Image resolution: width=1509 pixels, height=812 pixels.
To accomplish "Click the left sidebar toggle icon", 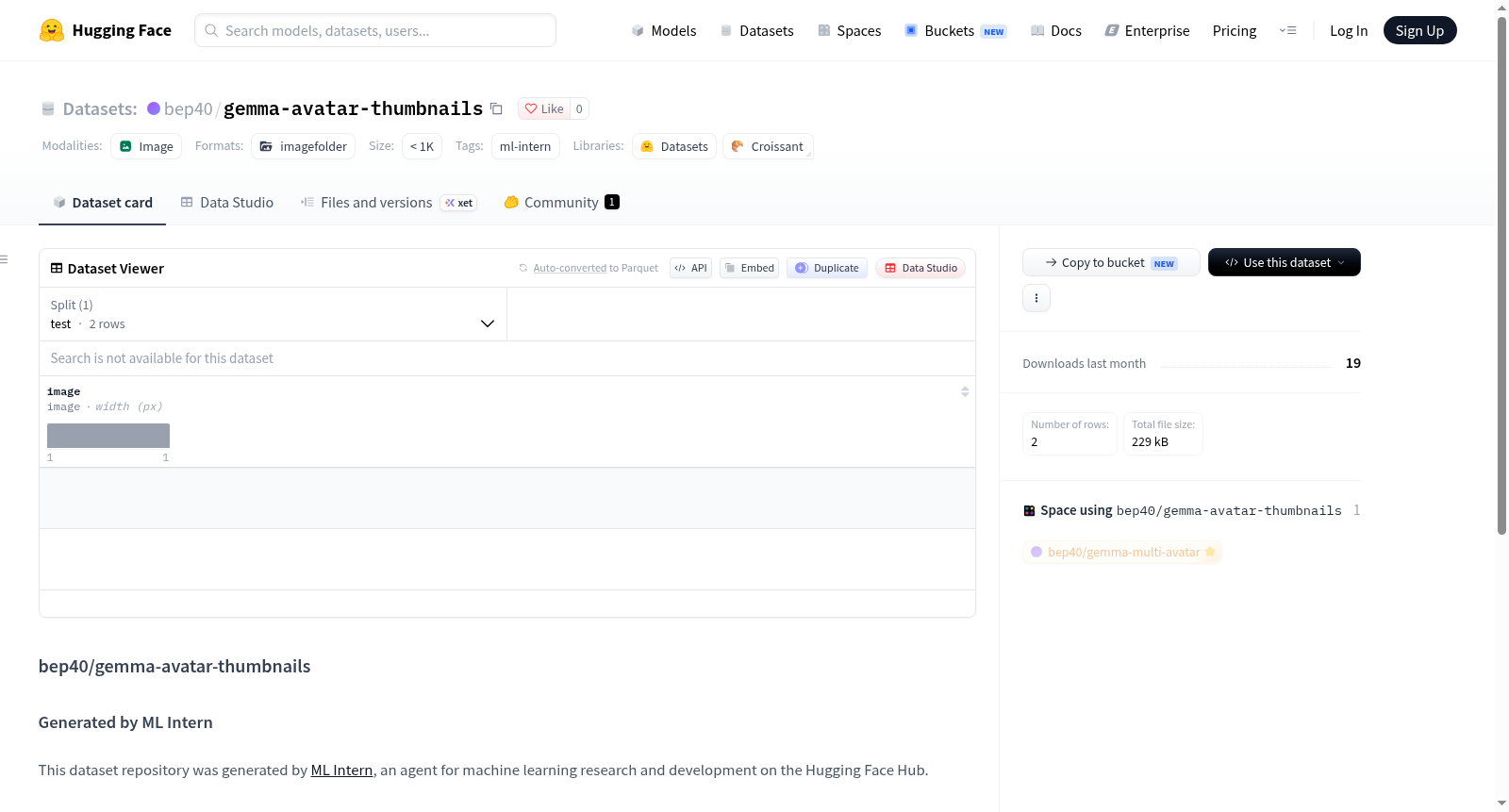I will (4, 259).
